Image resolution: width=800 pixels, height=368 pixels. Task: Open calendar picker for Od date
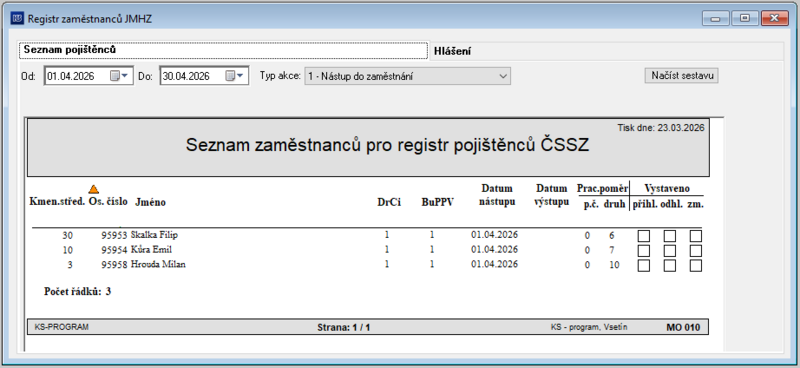pyautogui.click(x=118, y=76)
